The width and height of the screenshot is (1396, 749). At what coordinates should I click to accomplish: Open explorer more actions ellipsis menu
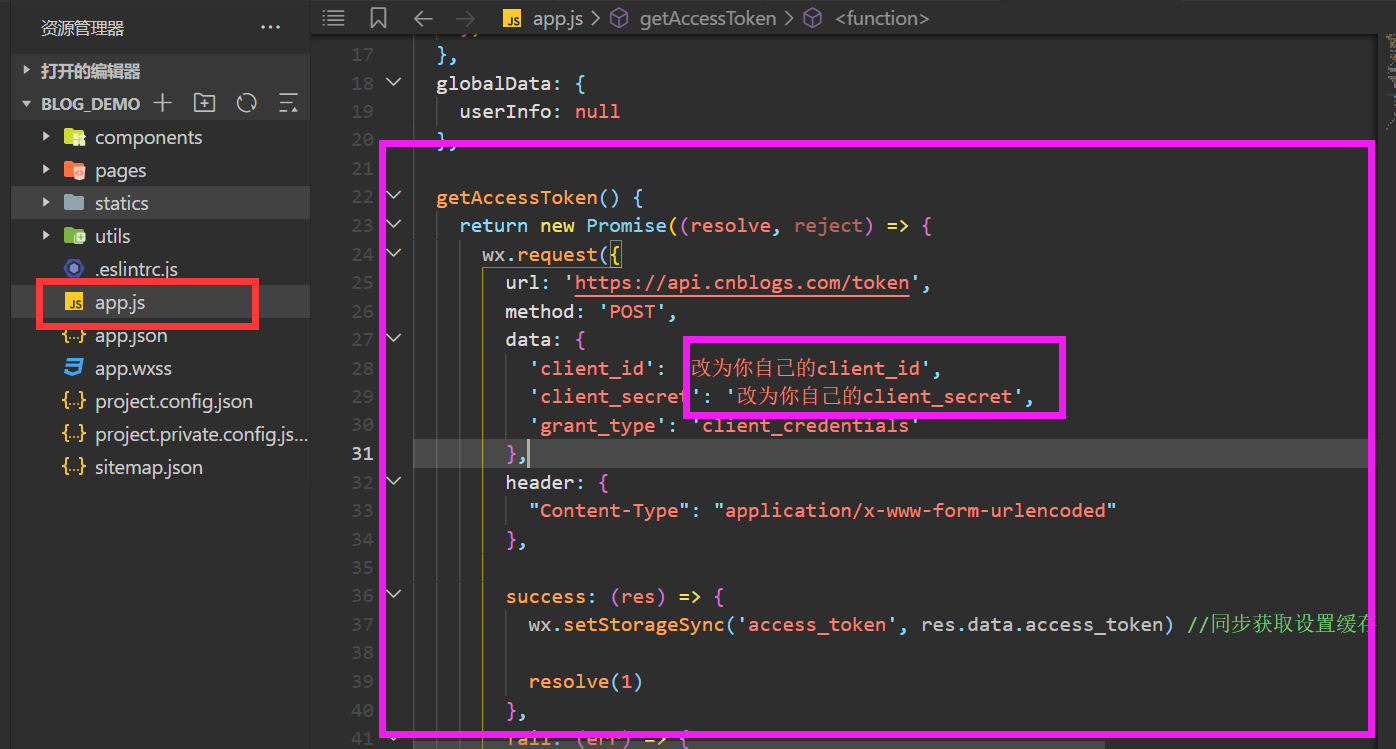[x=270, y=28]
